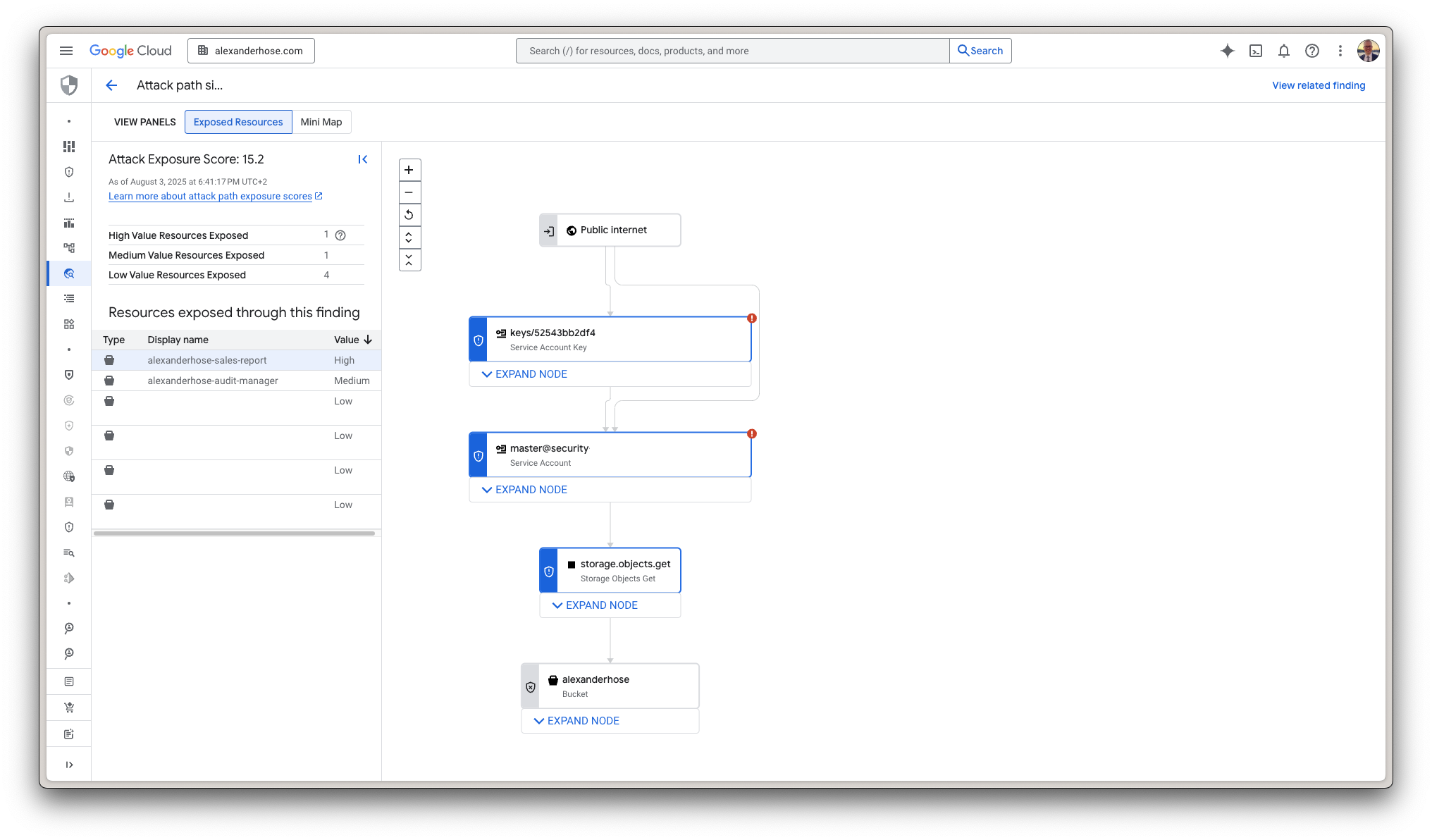Expand the keys/52543bb2df4 node
The height and width of the screenshot is (840, 1432).
pyautogui.click(x=524, y=374)
